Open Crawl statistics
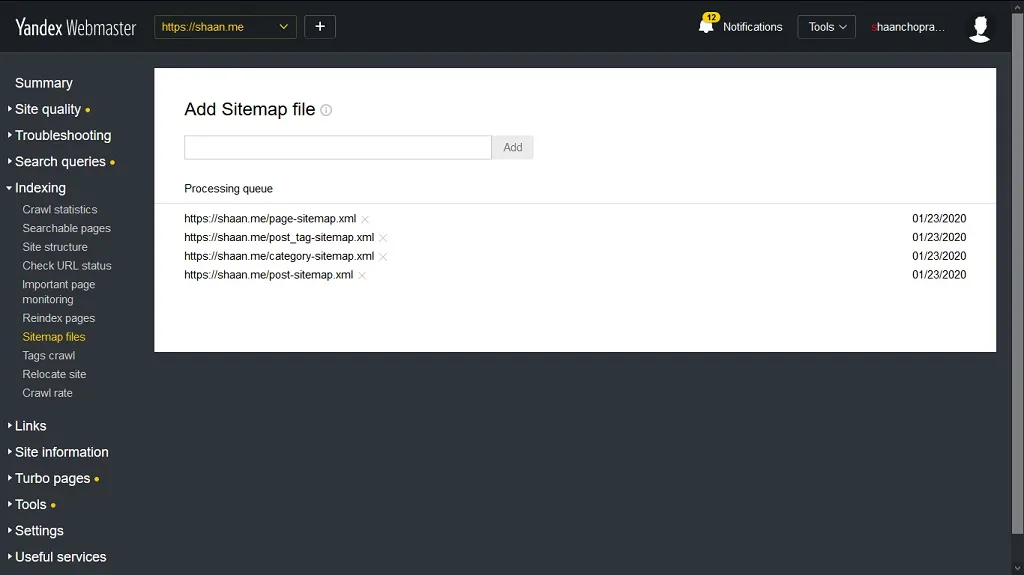This screenshot has height=575, width=1024. [x=59, y=209]
